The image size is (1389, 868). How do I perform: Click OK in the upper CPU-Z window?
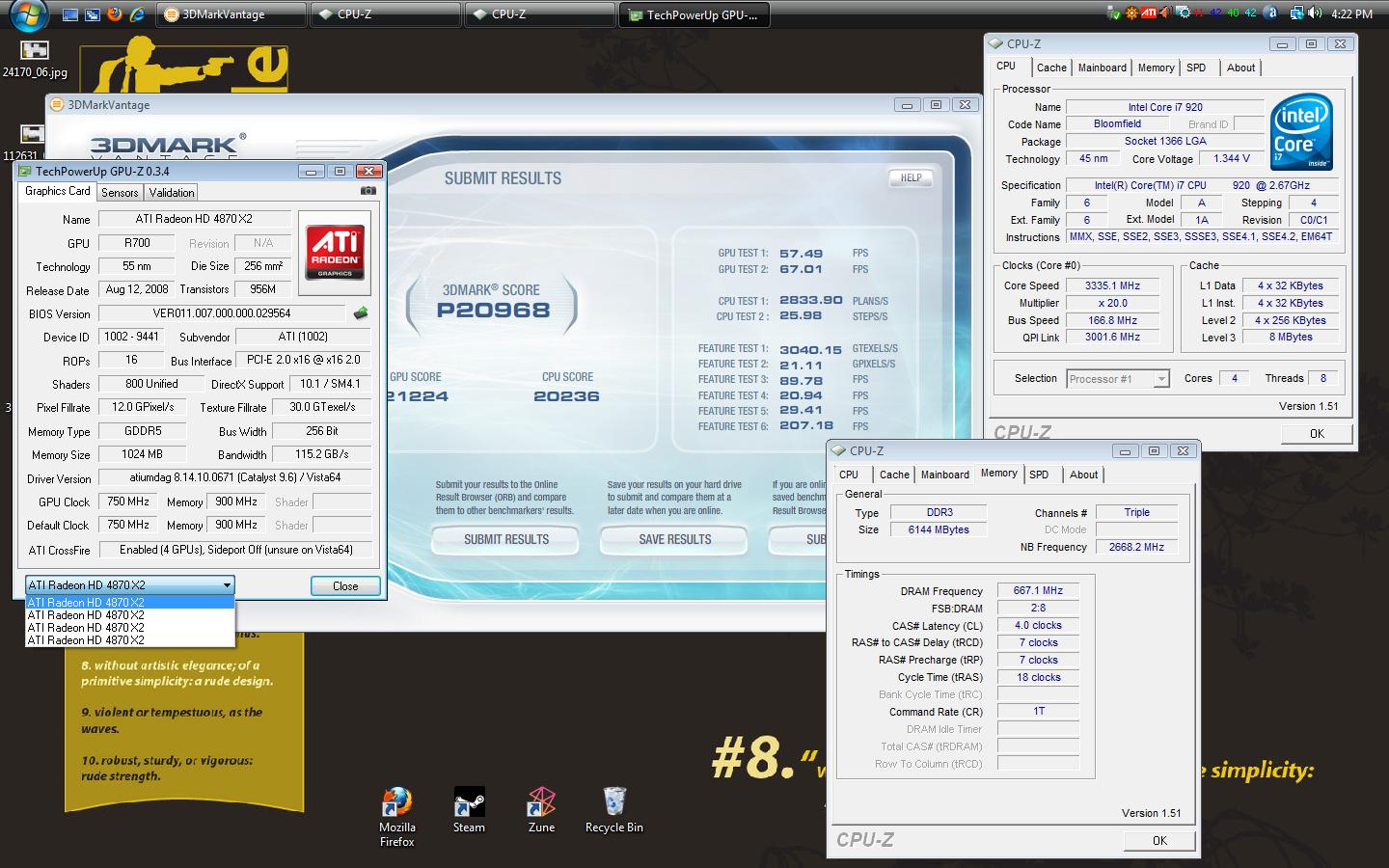1317,434
